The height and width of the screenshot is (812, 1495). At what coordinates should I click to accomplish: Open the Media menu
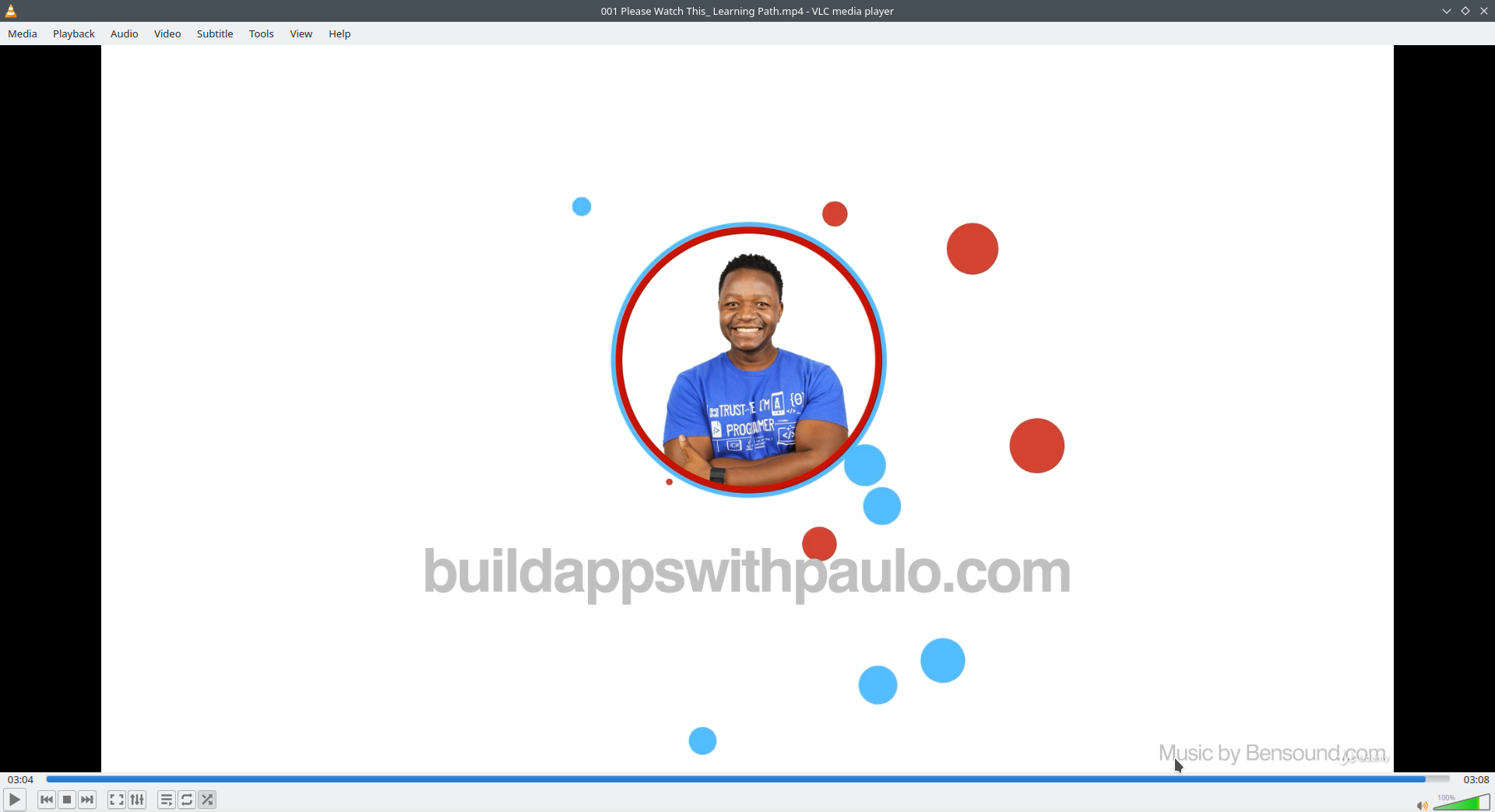click(x=23, y=33)
